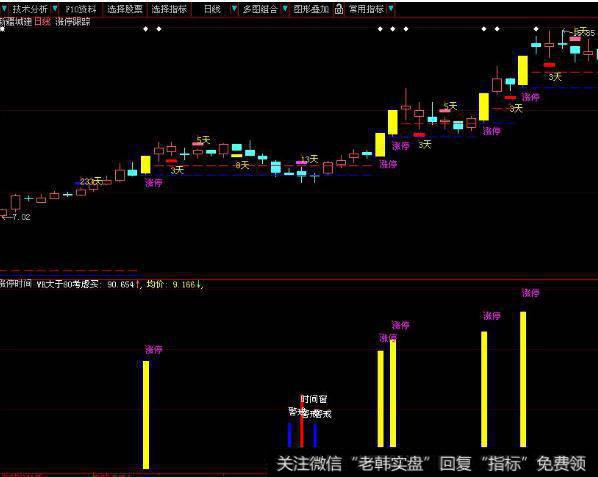This screenshot has width=598, height=477.
Task: Click the 选择指标 button
Action: [x=169, y=9]
